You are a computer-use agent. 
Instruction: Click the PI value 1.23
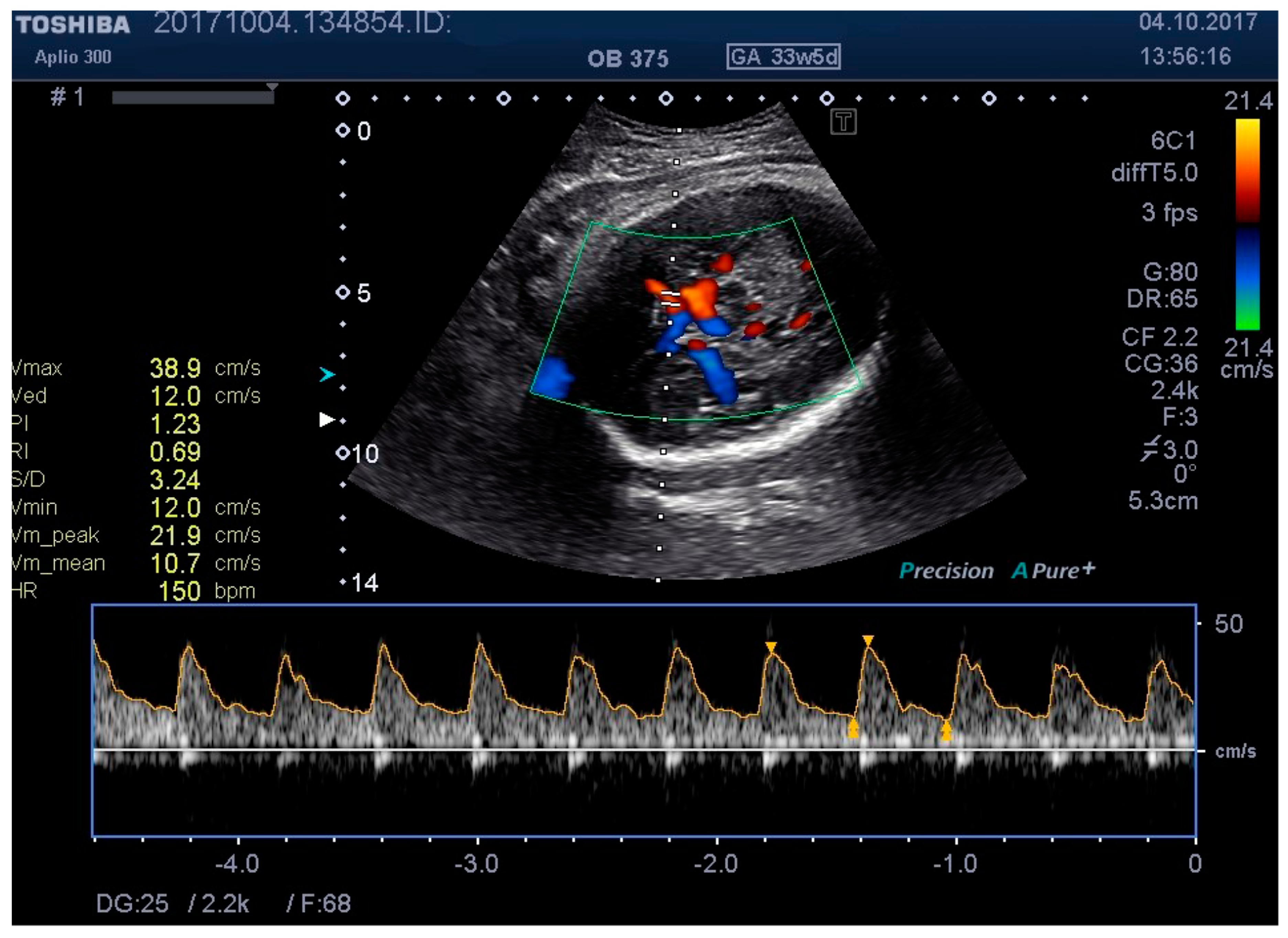click(x=175, y=424)
